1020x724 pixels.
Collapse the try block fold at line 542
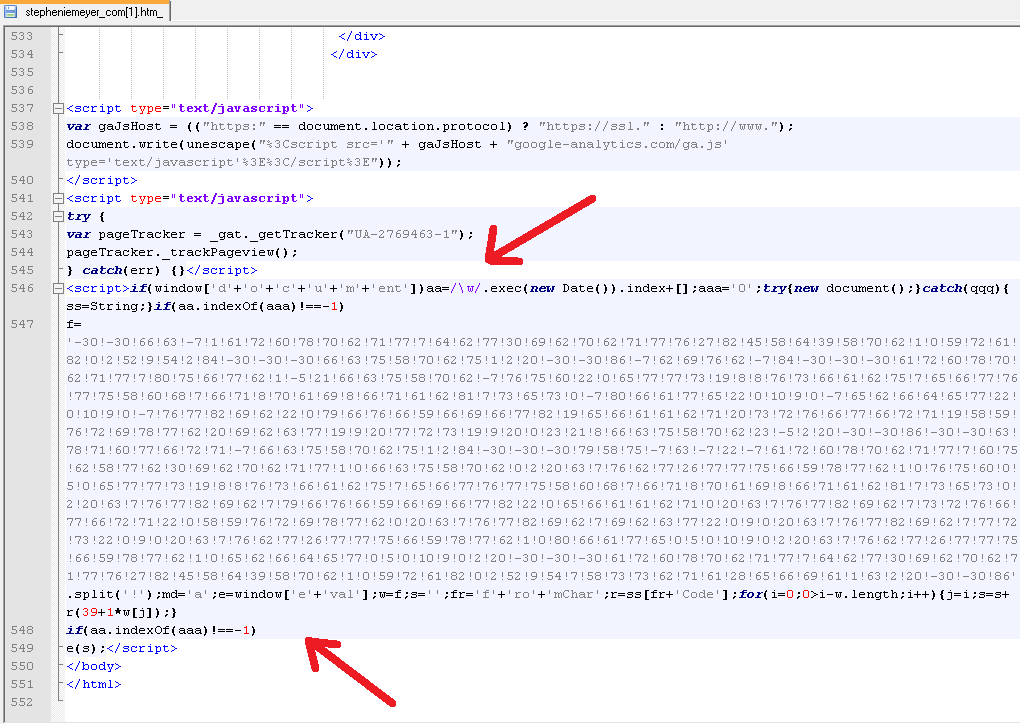[x=58, y=217]
